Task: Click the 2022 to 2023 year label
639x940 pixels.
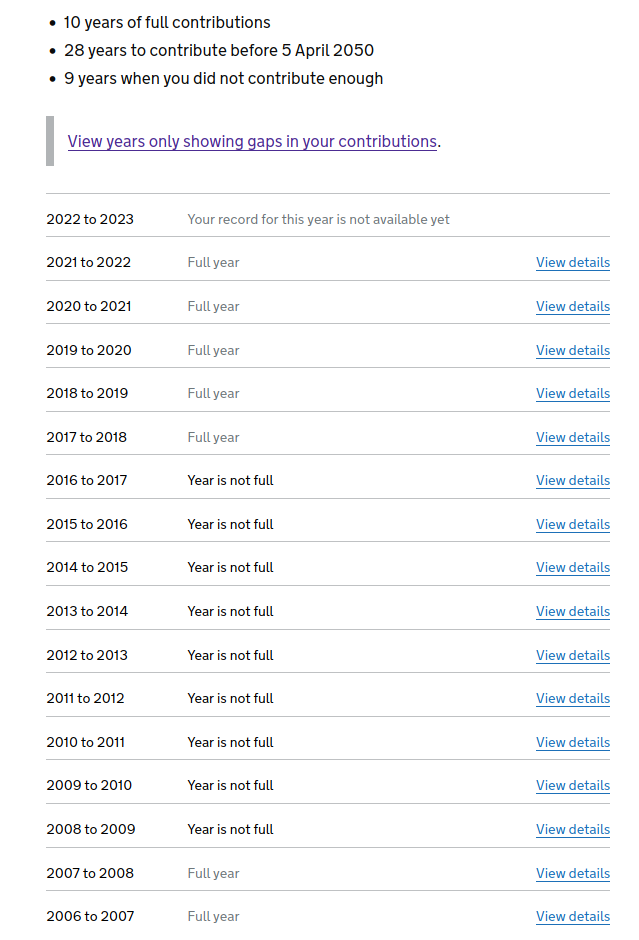Action: pos(90,220)
